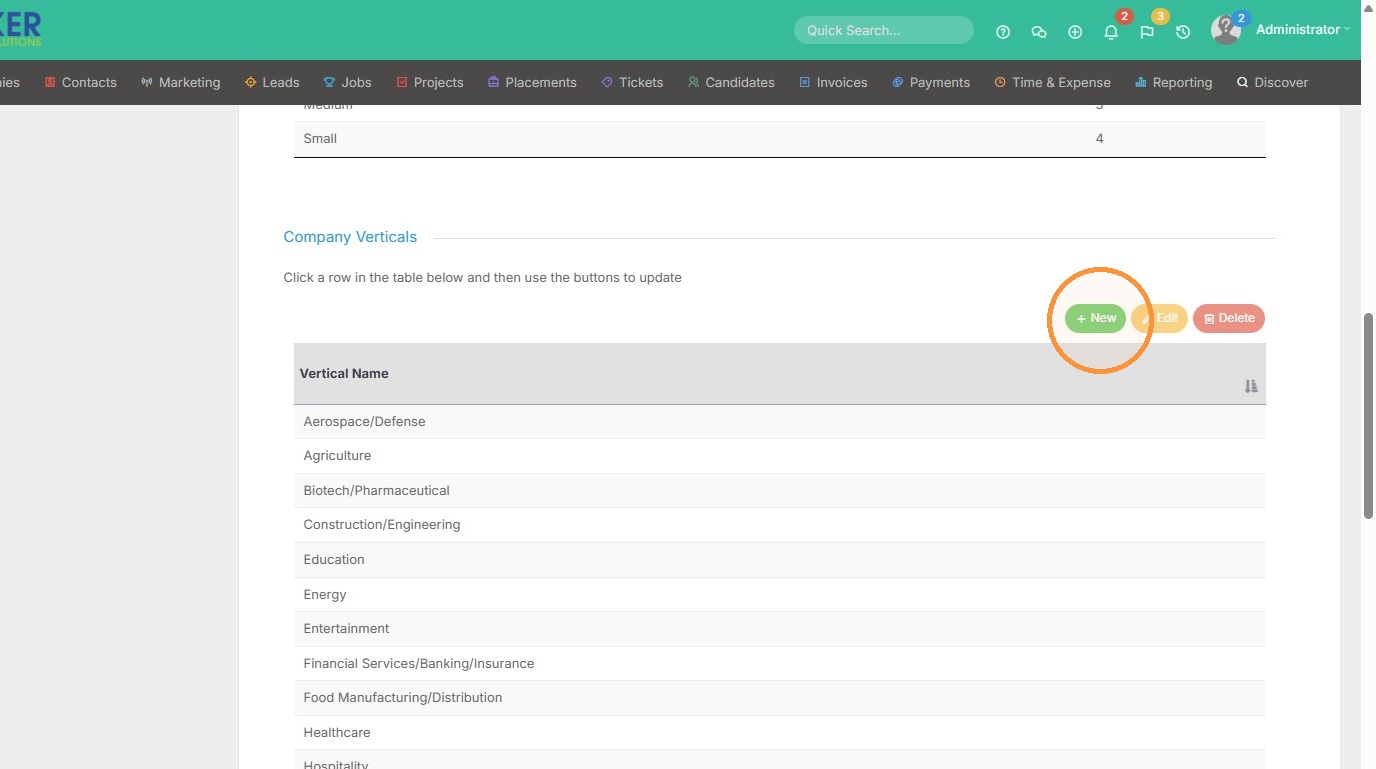The image size is (1376, 769).
Task: Select the Financial Services/Banking/Insurance row
Action: (780, 664)
